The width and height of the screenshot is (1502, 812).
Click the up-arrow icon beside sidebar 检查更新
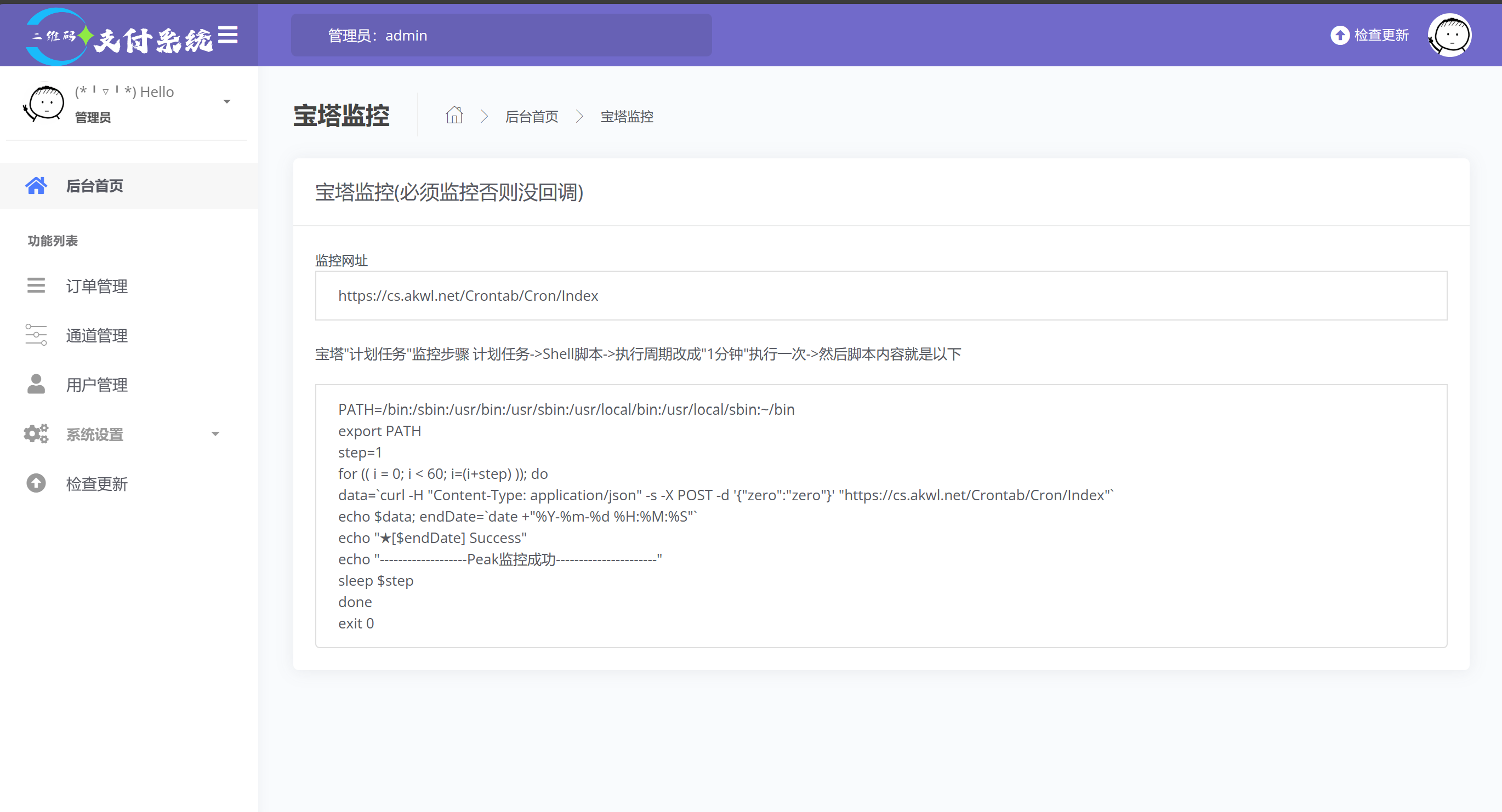pyautogui.click(x=36, y=483)
